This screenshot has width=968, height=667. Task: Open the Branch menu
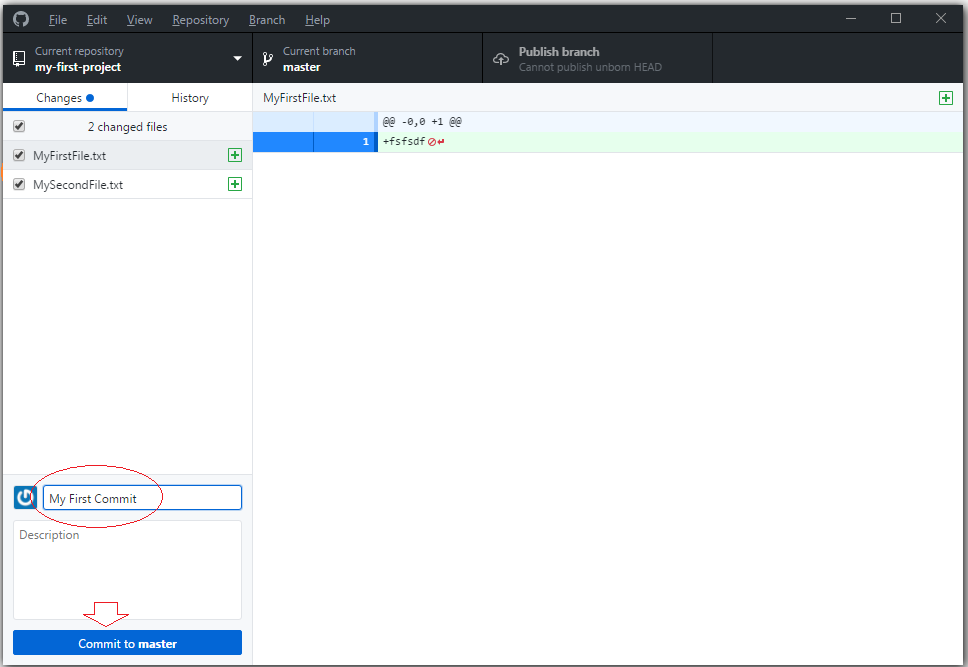click(267, 20)
